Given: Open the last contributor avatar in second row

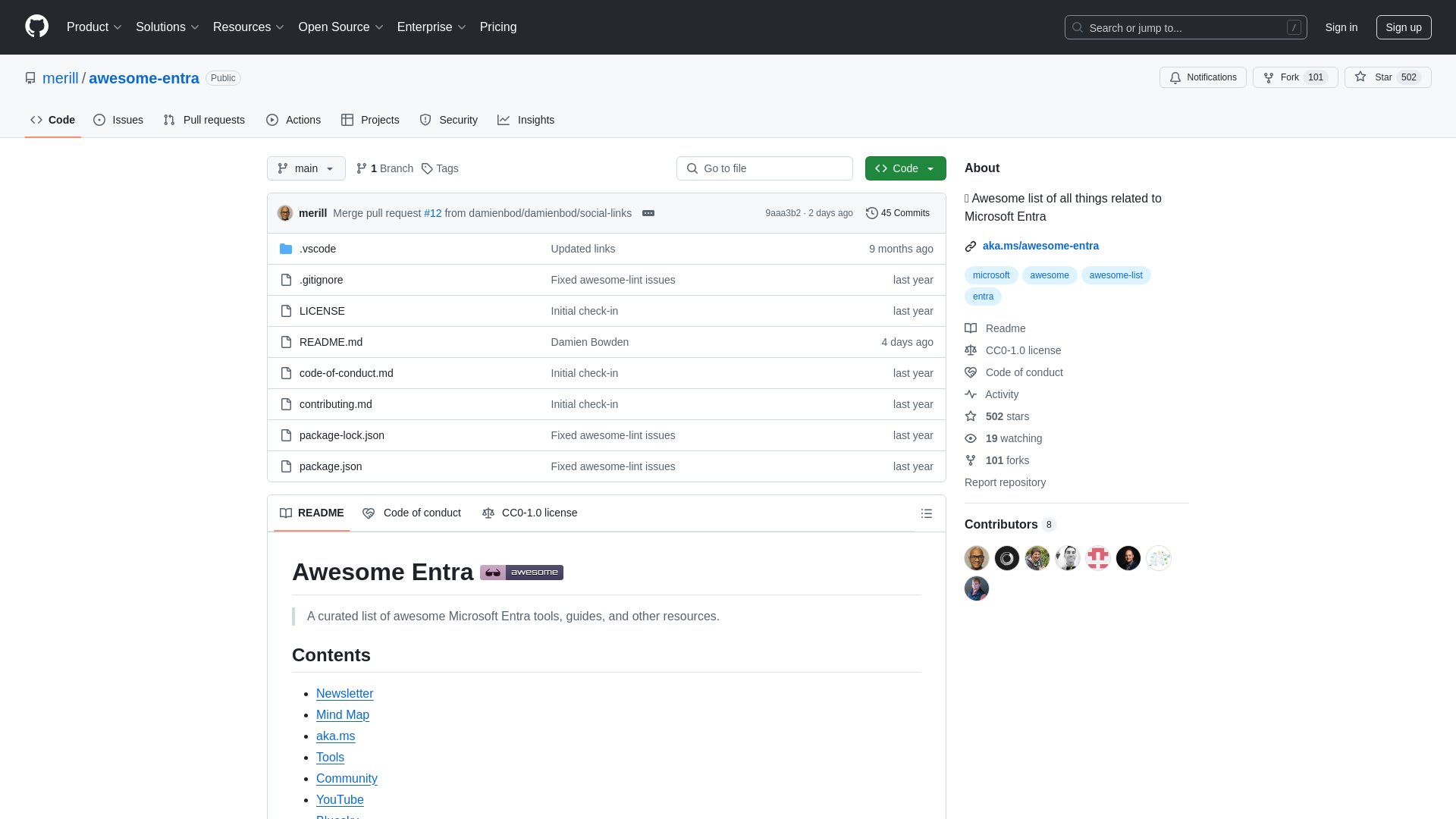Looking at the screenshot, I should click(x=977, y=588).
